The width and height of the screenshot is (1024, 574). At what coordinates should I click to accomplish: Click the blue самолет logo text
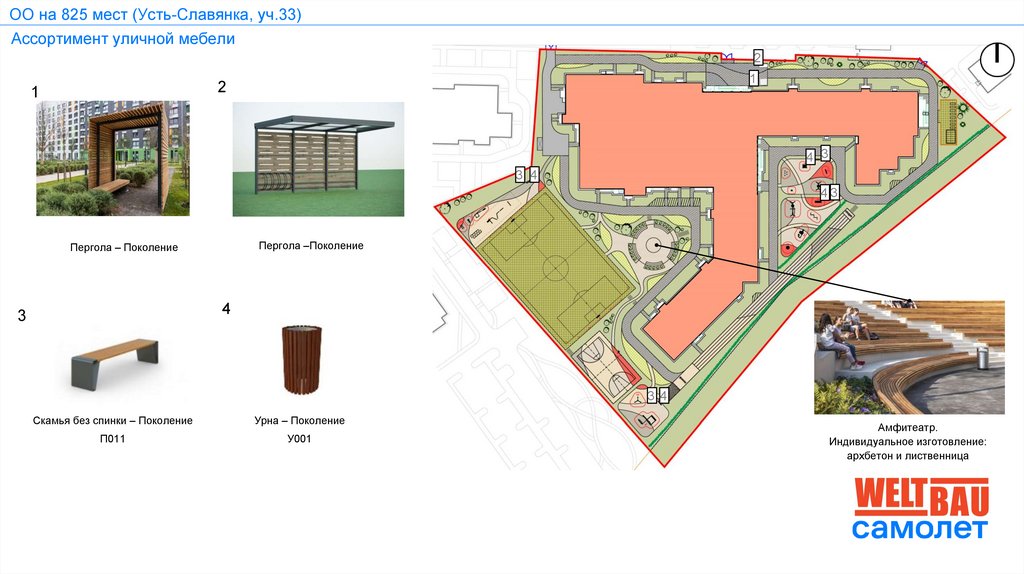(920, 529)
